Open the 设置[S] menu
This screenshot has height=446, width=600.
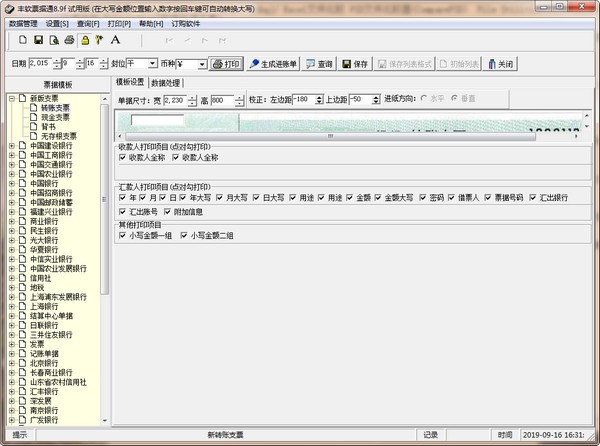(57, 24)
